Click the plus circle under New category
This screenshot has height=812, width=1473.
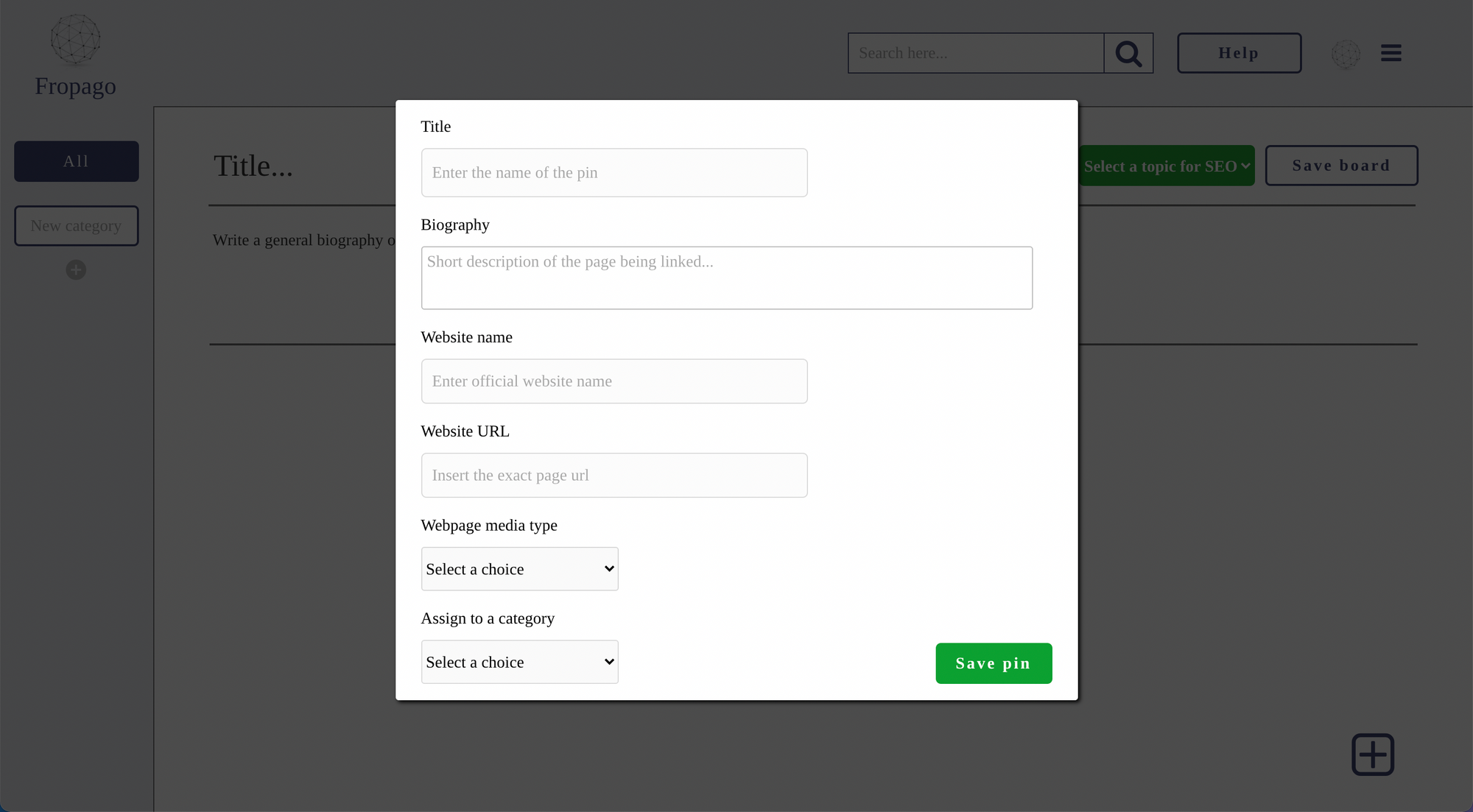[76, 270]
